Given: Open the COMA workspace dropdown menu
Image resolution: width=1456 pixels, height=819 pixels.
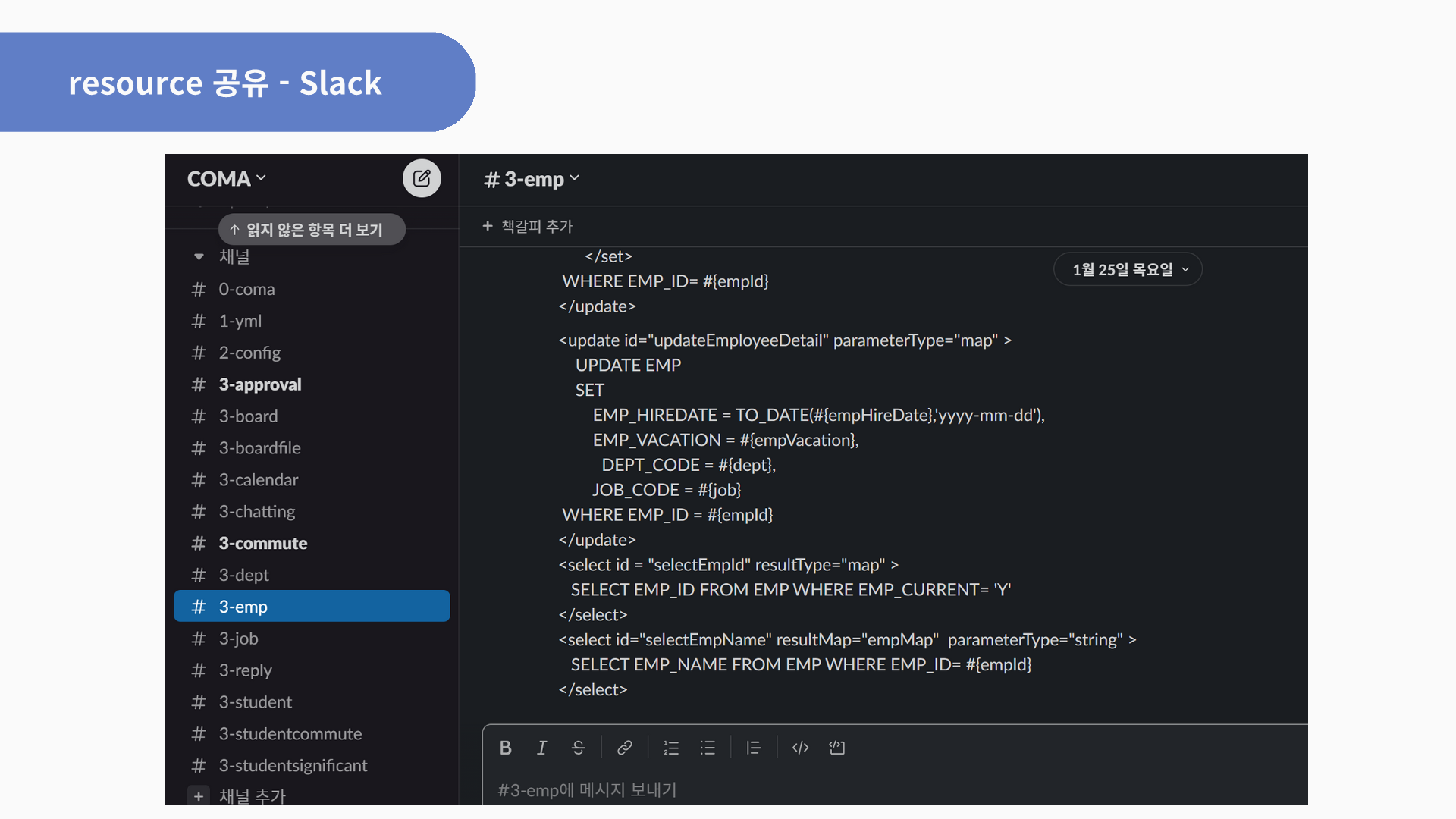Looking at the screenshot, I should (227, 179).
